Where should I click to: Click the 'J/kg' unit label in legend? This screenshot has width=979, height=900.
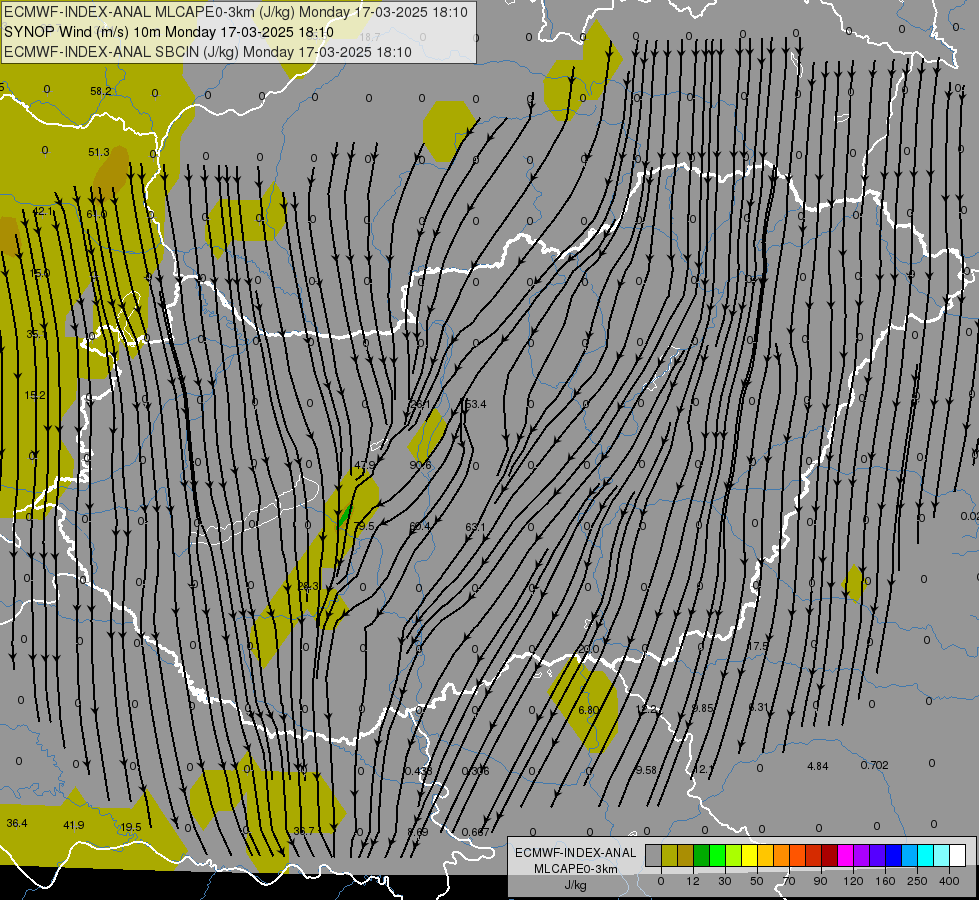click(x=575, y=885)
